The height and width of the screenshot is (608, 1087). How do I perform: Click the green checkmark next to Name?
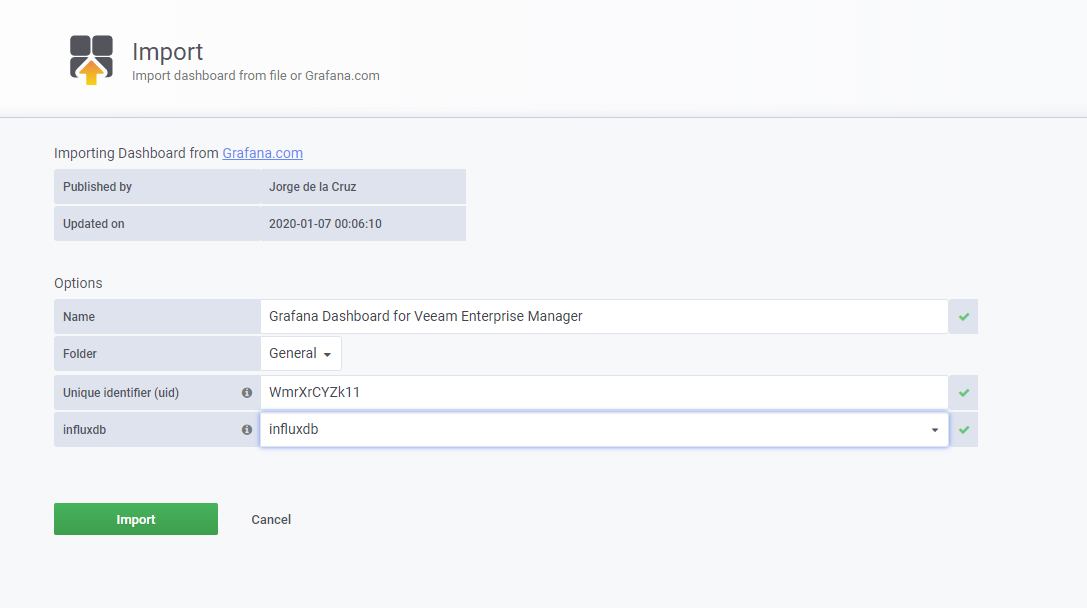[964, 317]
